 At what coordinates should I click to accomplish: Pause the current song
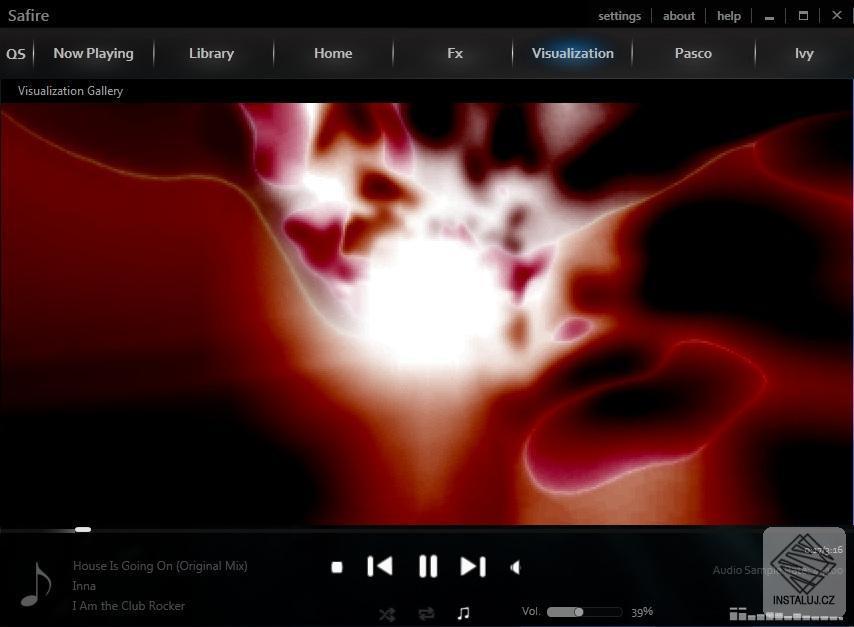point(428,567)
